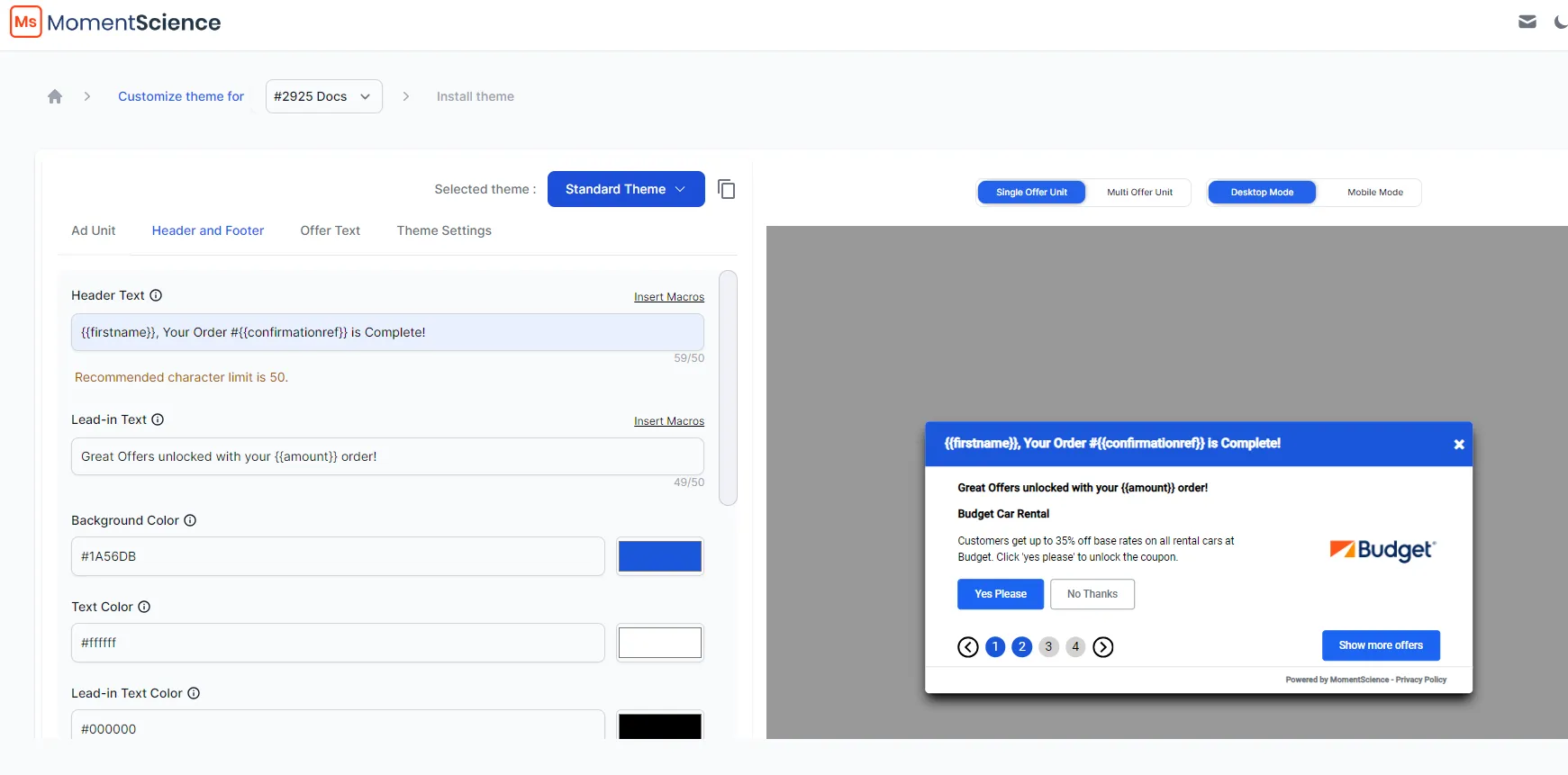Go to home via breadcrumb house icon
Image resolution: width=1568 pixels, height=775 pixels.
55,96
